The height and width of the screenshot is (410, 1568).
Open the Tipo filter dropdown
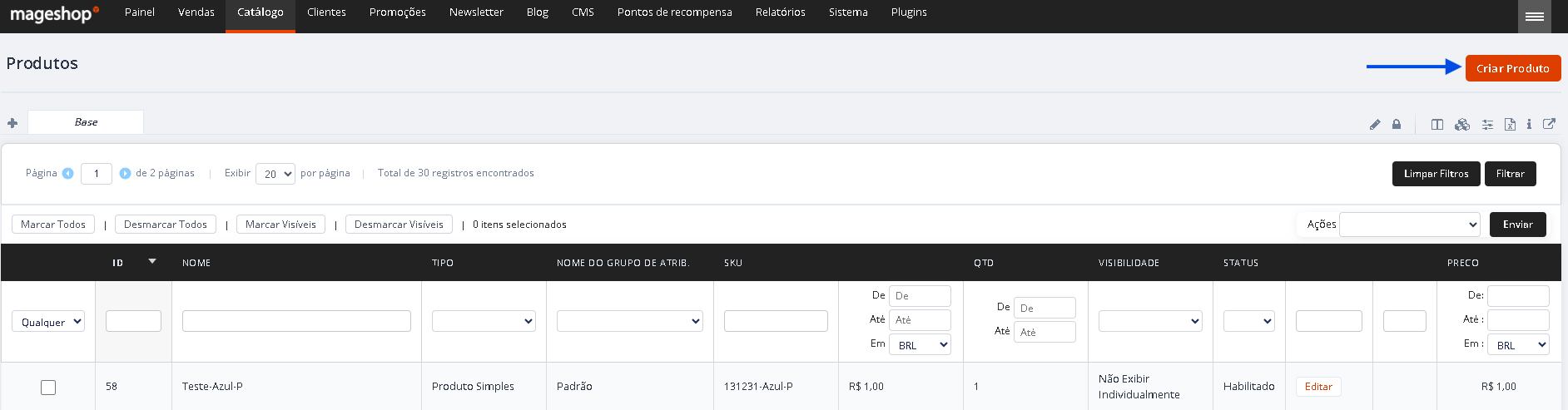tap(484, 321)
